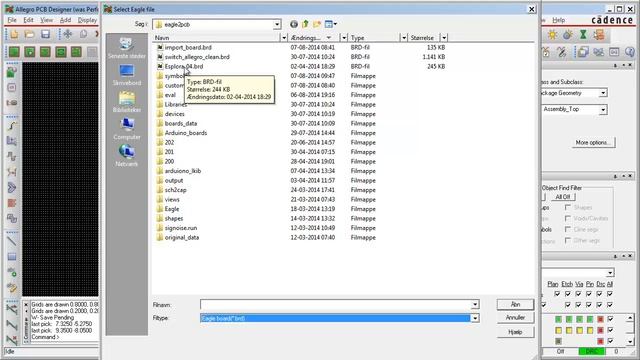Screen dimensions: 640x360
Task: Toggle Shapes checkbox in Object Find Filter
Action: click(x=568, y=208)
